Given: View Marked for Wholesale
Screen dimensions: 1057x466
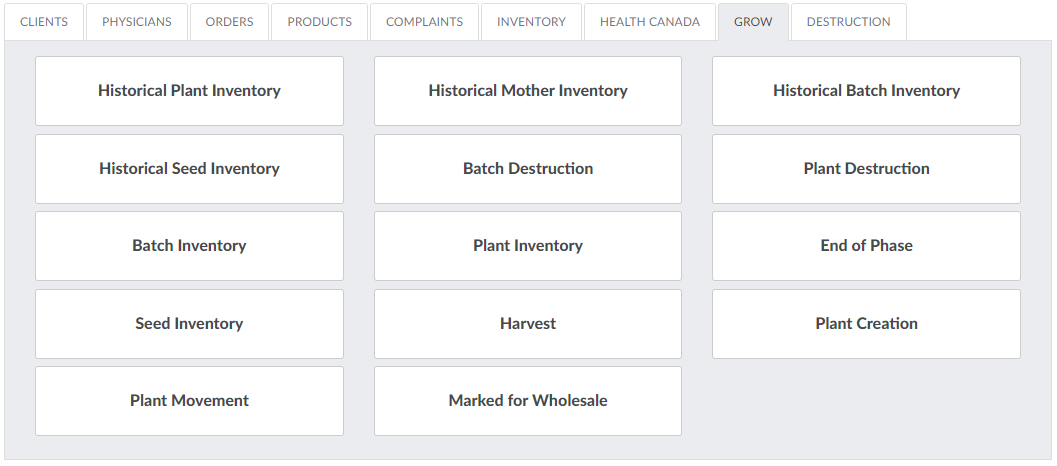Looking at the screenshot, I should tap(528, 401).
